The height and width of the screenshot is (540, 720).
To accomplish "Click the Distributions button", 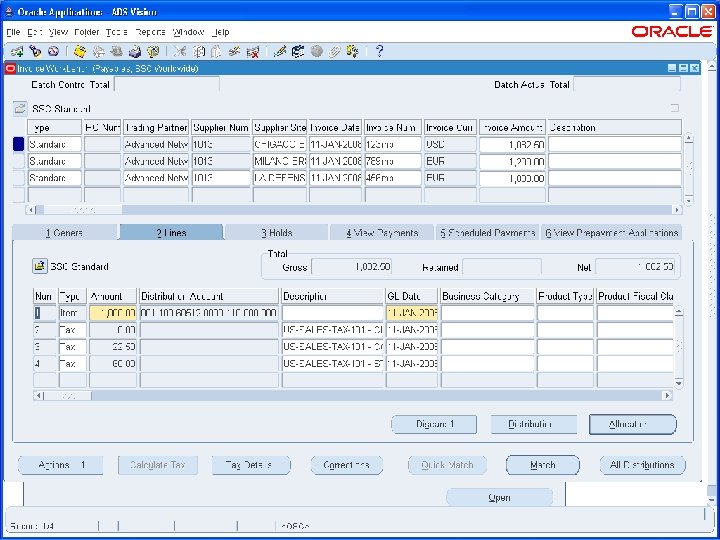I will click(x=534, y=424).
